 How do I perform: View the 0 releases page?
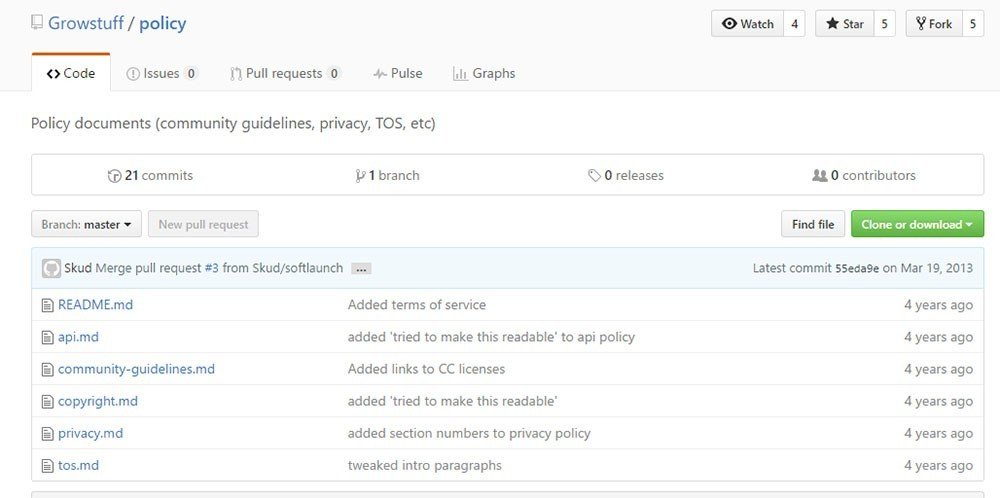626,175
